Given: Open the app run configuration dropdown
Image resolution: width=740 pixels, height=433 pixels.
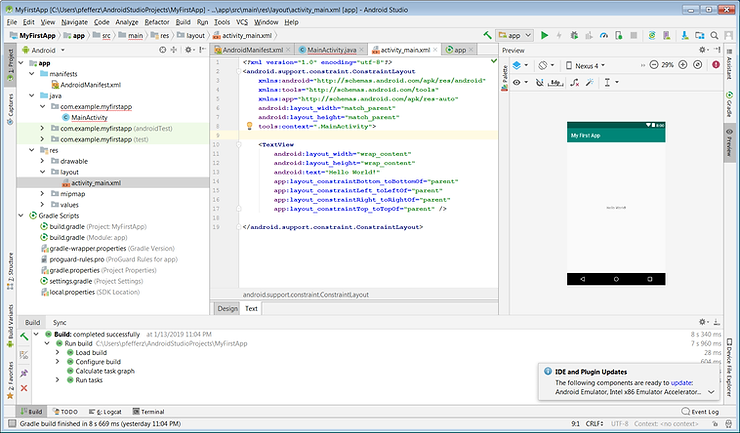Looking at the screenshot, I should (514, 35).
